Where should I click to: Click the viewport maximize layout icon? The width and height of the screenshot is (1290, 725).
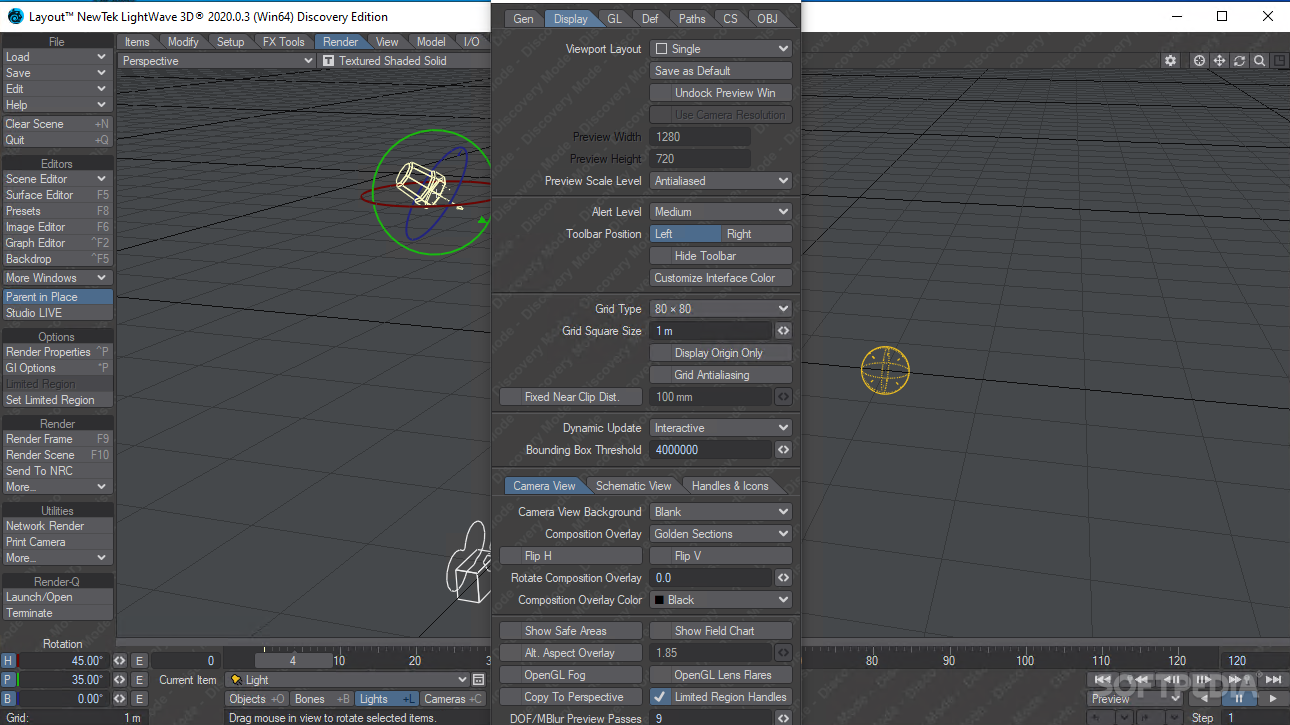coord(1280,61)
